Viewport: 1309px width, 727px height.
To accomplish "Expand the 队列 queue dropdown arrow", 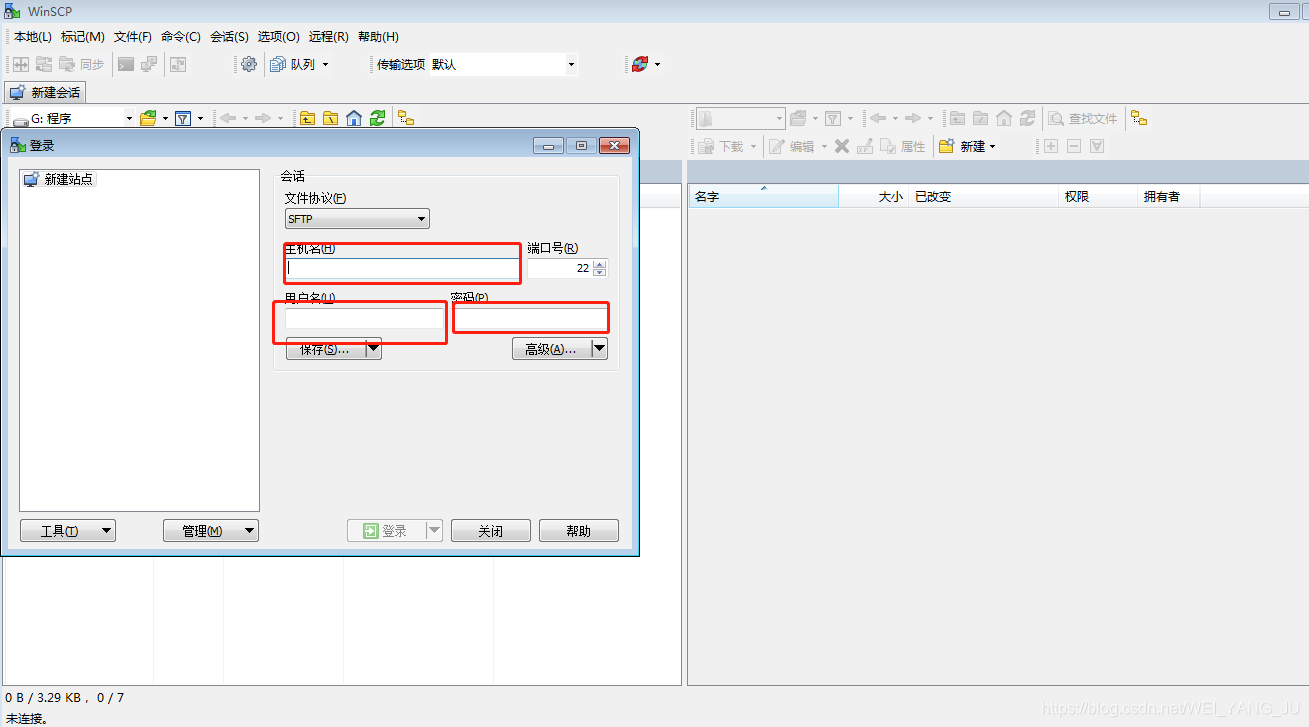I will point(325,64).
